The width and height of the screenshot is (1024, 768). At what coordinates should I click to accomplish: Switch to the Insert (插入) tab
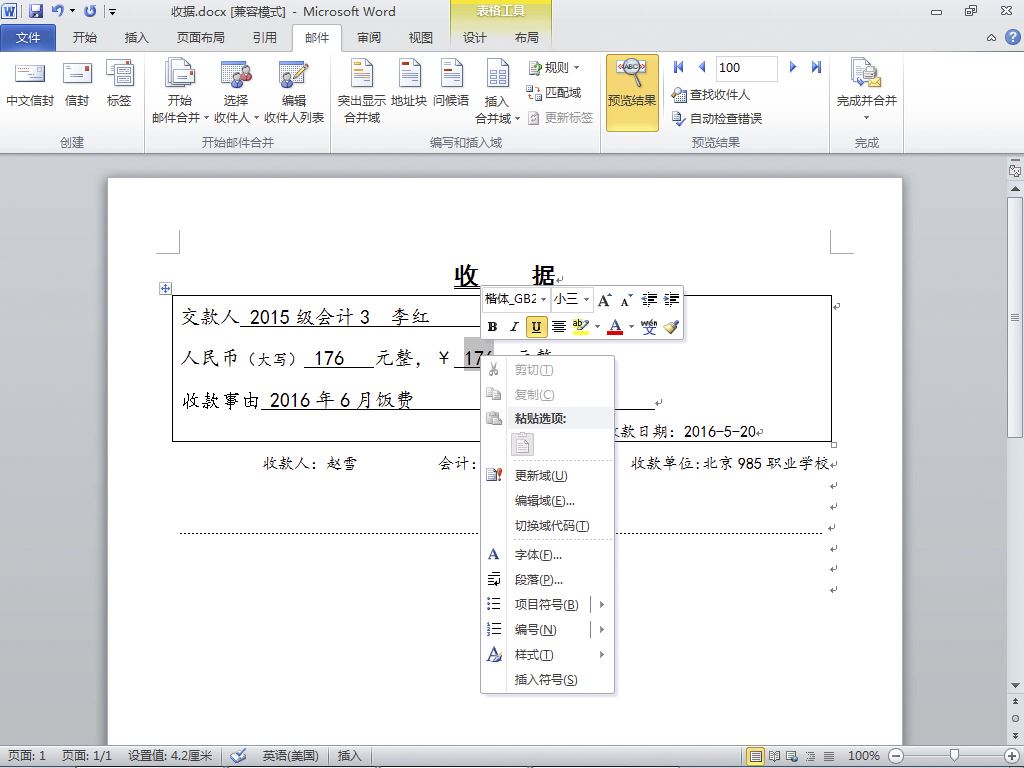point(136,38)
